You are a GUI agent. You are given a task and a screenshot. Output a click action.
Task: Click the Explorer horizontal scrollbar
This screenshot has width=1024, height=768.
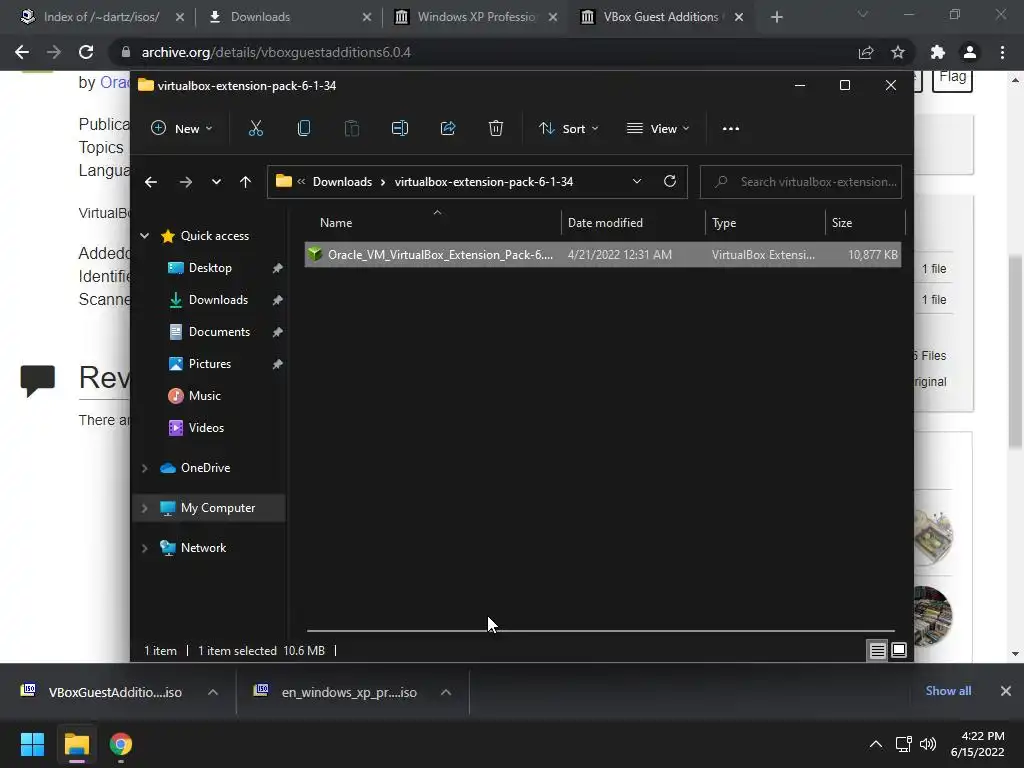point(601,631)
